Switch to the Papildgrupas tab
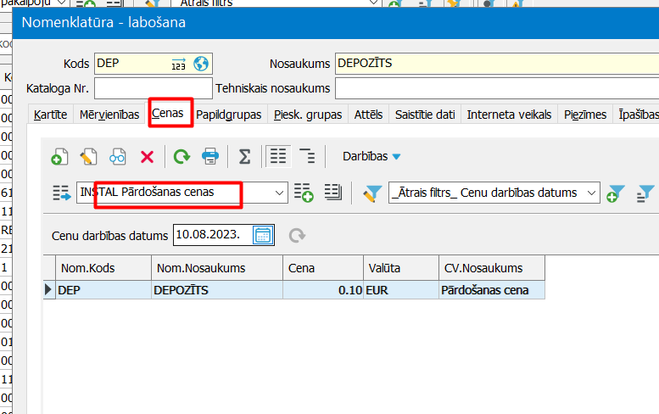This screenshot has width=659, height=414. point(229,114)
